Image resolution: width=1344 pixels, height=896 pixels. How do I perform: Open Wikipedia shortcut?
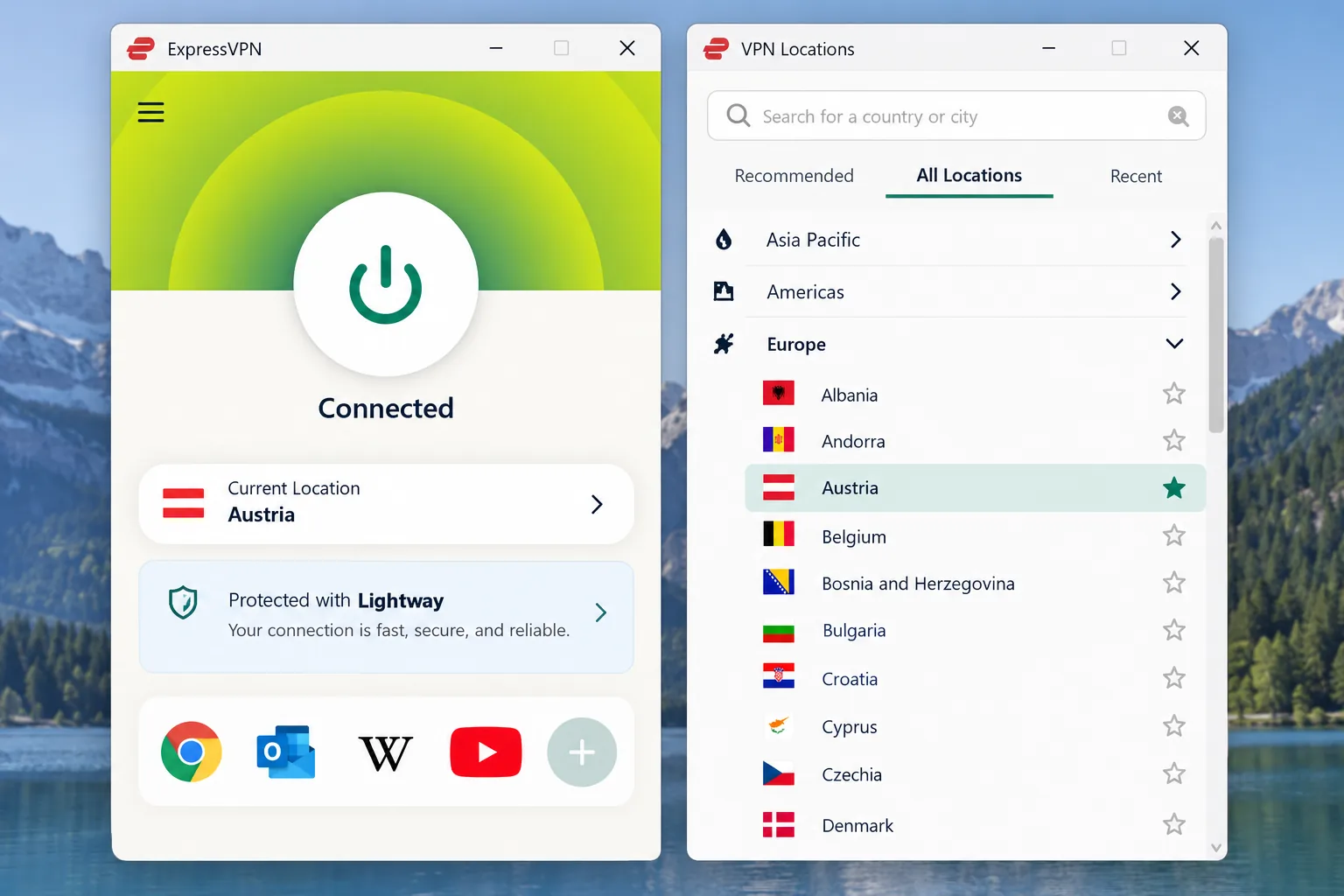pyautogui.click(x=385, y=752)
